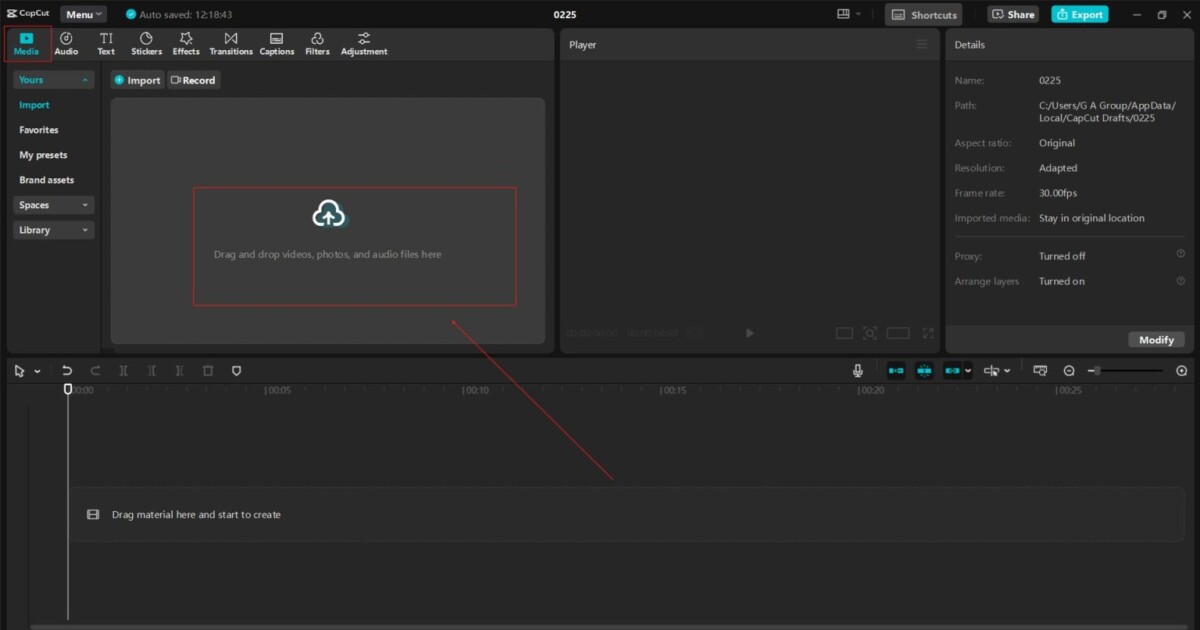Click the Export button
The image size is (1200, 630).
pos(1079,14)
